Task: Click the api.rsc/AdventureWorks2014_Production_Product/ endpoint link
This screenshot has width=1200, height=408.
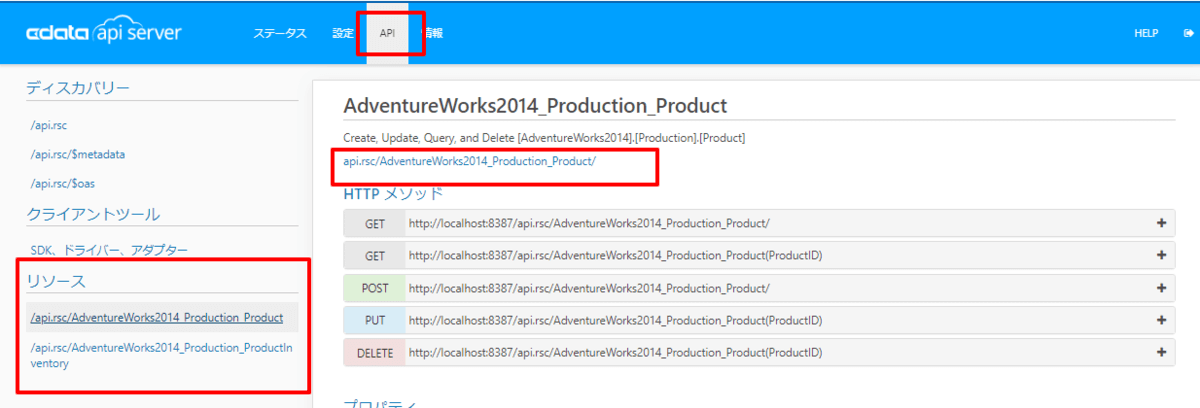Action: pos(469,160)
